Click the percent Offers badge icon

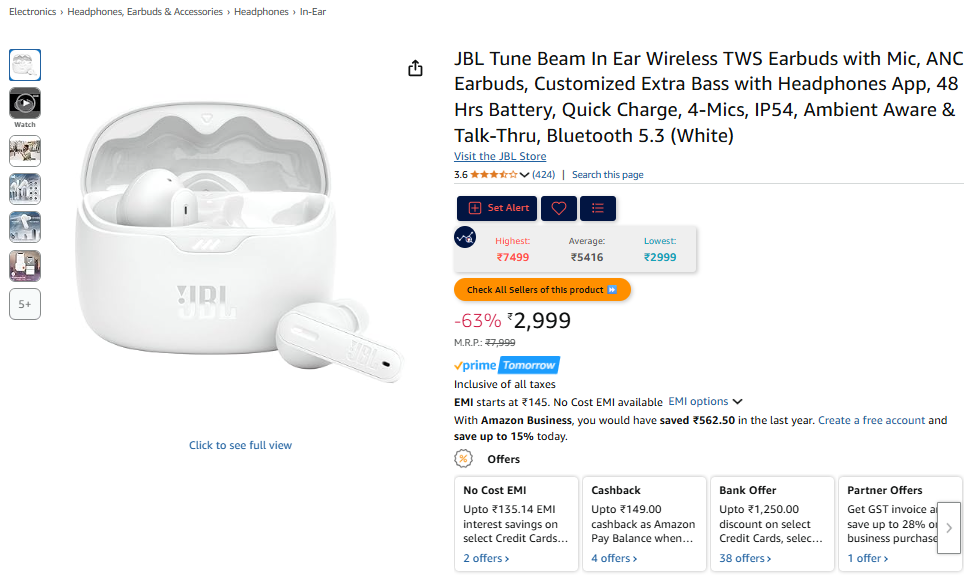(464, 459)
